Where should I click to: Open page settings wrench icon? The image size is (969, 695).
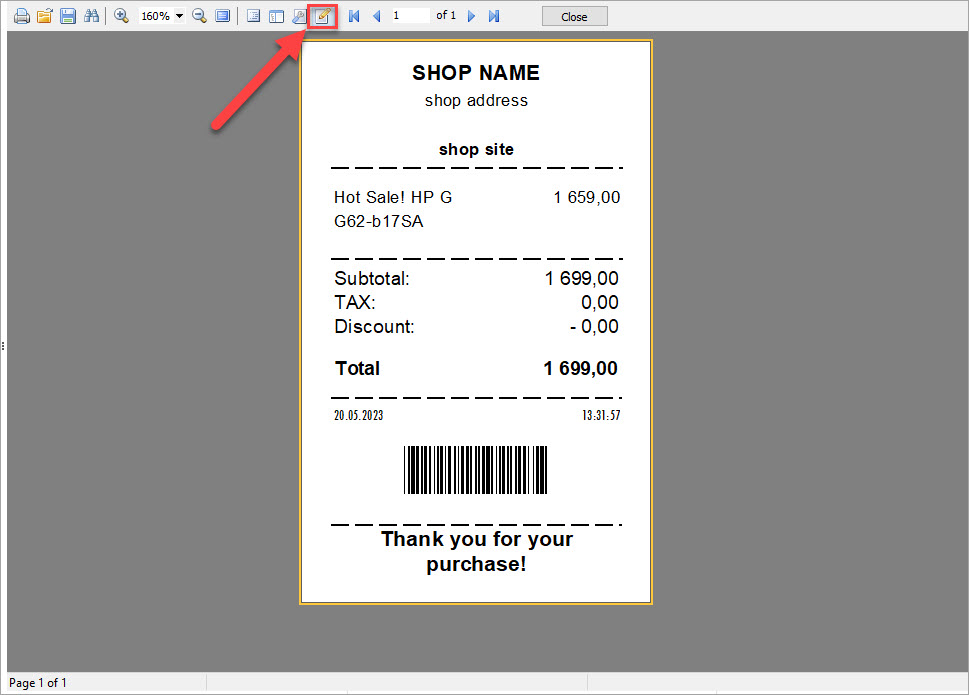pos(299,16)
